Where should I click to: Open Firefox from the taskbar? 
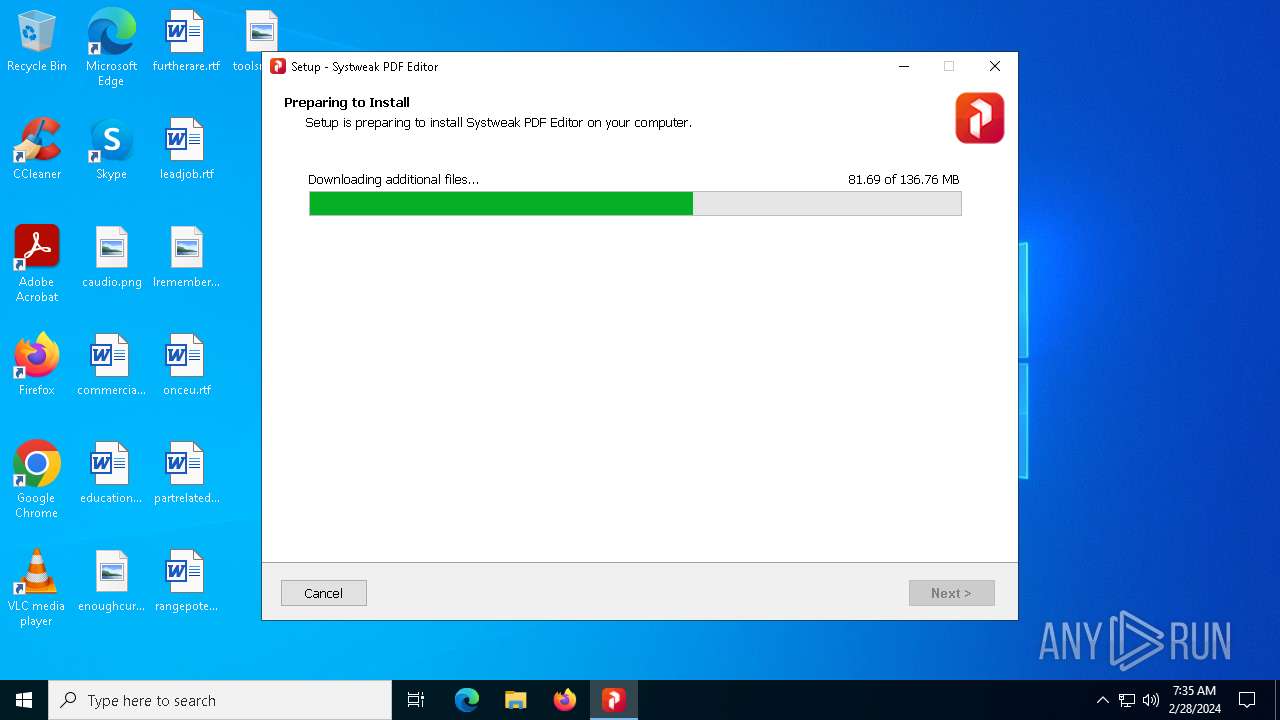(565, 700)
